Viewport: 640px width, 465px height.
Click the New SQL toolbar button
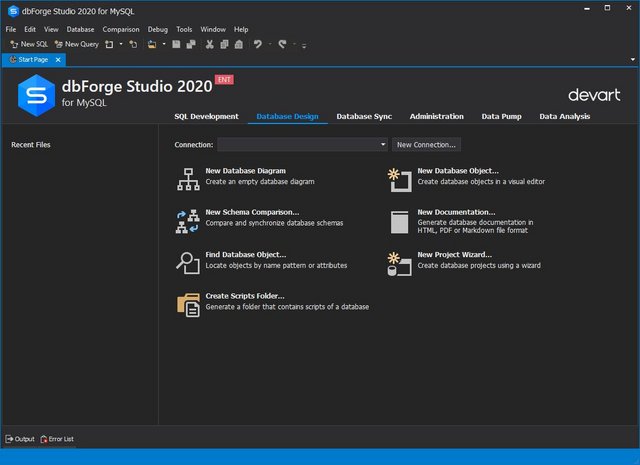tap(29, 44)
